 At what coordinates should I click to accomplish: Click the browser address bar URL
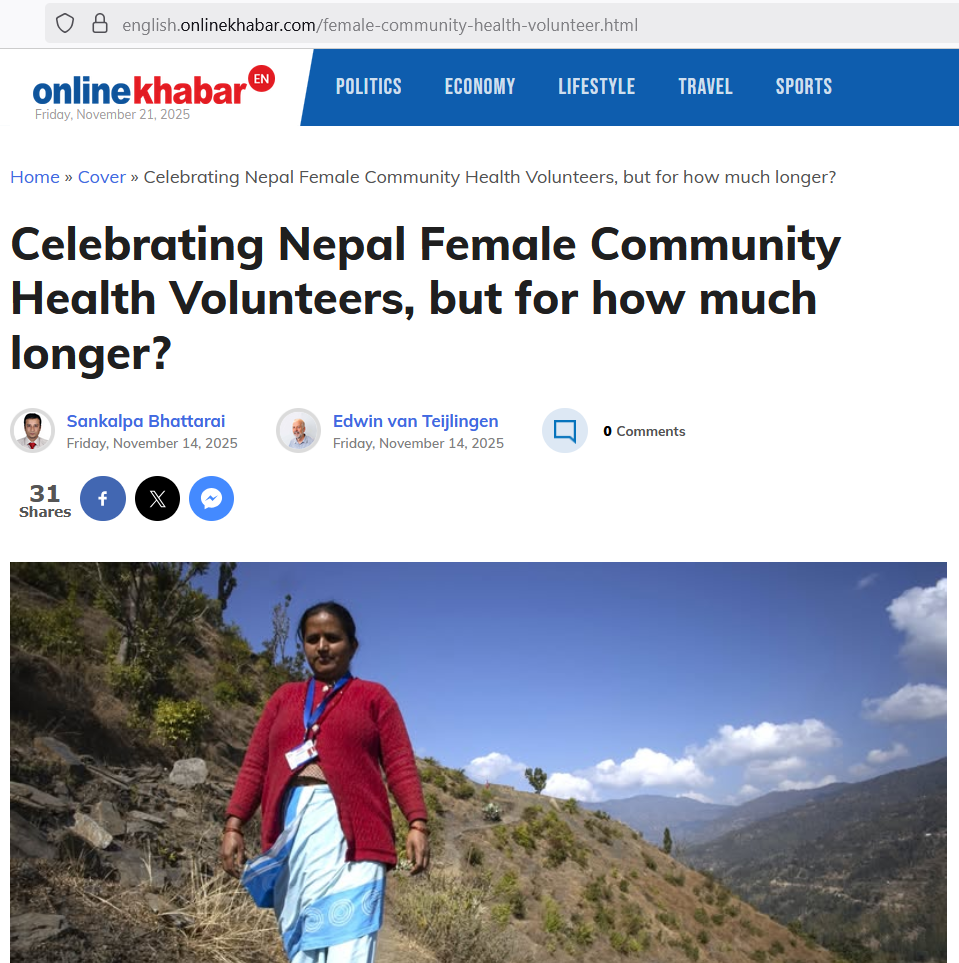click(380, 25)
